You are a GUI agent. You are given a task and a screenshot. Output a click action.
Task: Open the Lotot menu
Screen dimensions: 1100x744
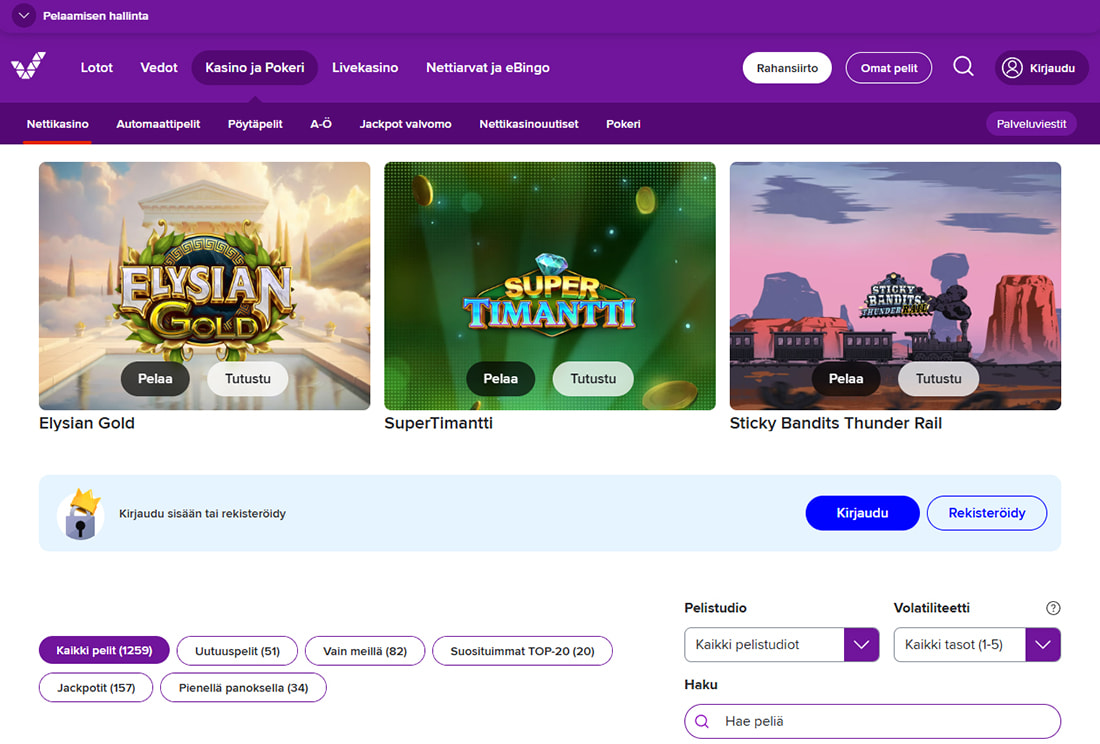click(x=97, y=68)
